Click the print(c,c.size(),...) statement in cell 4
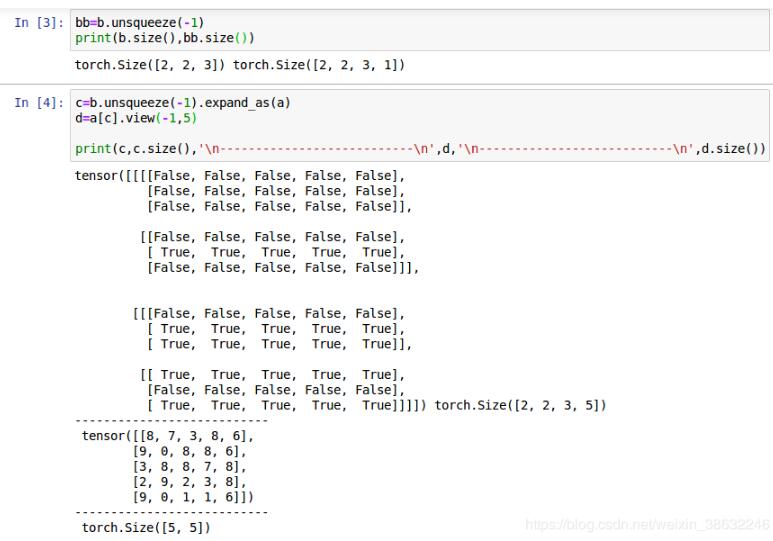Image resolution: width=773 pixels, height=541 pixels. (x=420, y=149)
